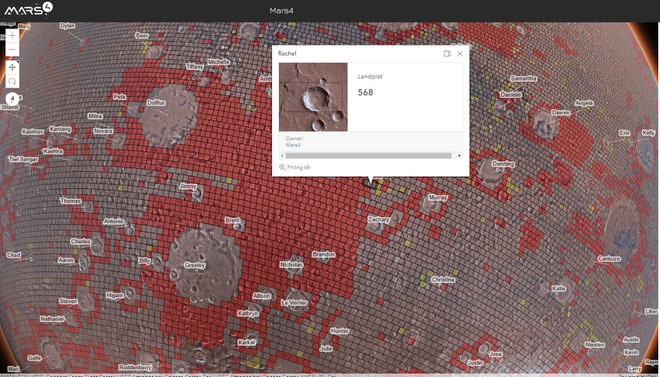Screen dimensions: 660x377
Task: Open the Rachel crater thumbnail image
Action: pyautogui.click(x=313, y=97)
